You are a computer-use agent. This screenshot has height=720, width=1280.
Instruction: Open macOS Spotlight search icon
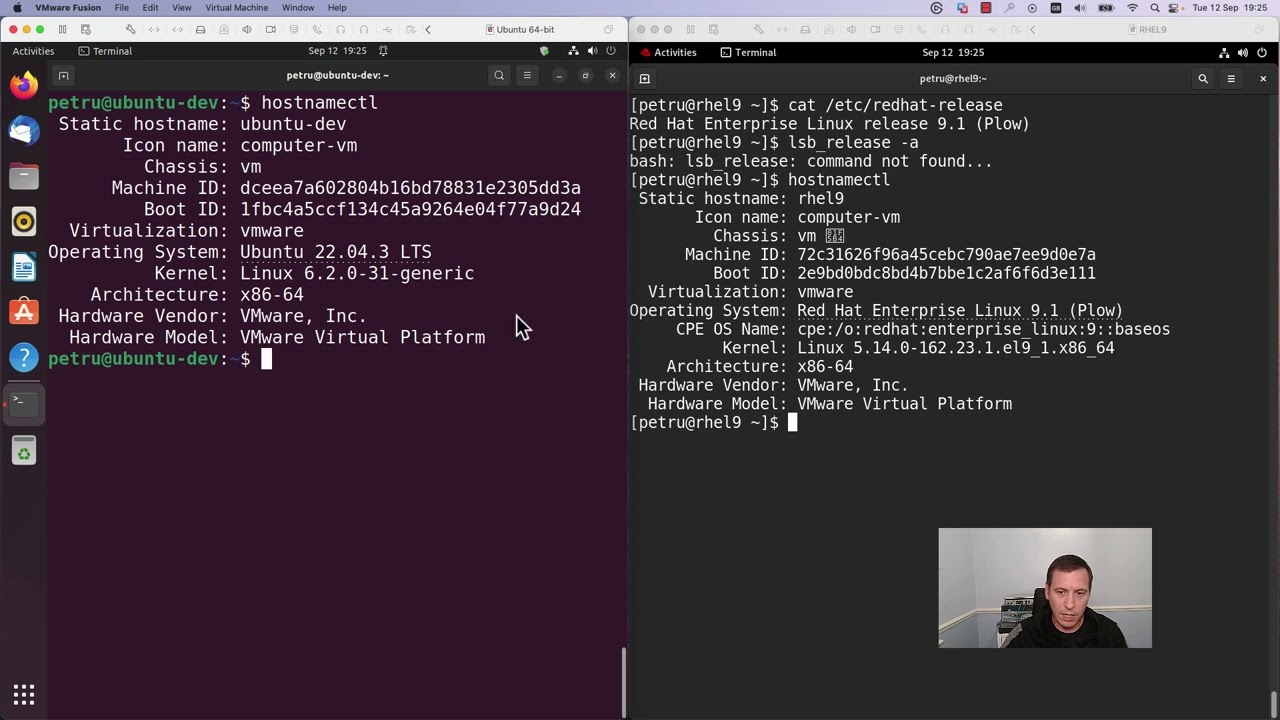point(1155,7)
